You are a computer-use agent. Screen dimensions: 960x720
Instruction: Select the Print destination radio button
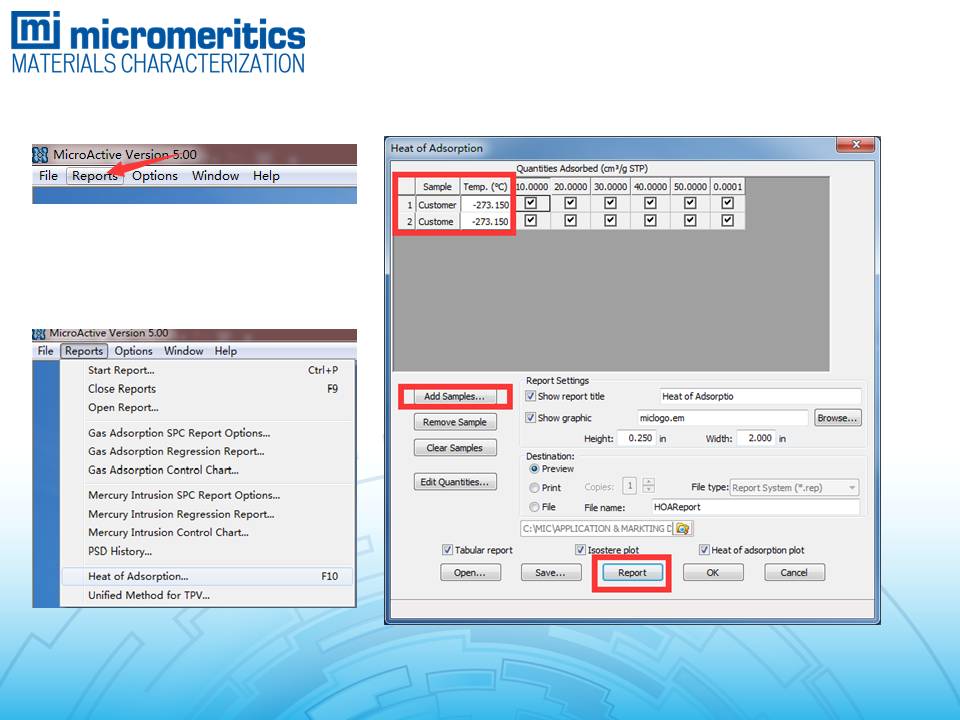pyautogui.click(x=534, y=488)
